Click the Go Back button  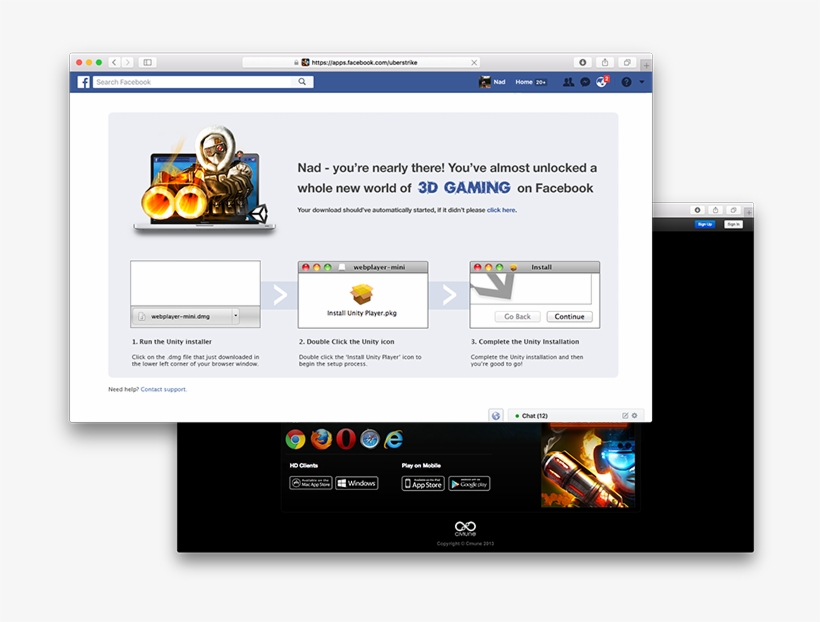[x=517, y=316]
